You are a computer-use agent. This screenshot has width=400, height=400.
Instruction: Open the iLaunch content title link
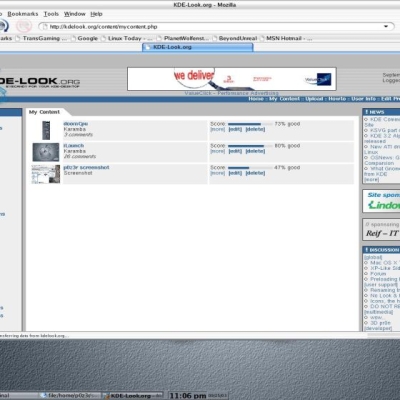74,146
